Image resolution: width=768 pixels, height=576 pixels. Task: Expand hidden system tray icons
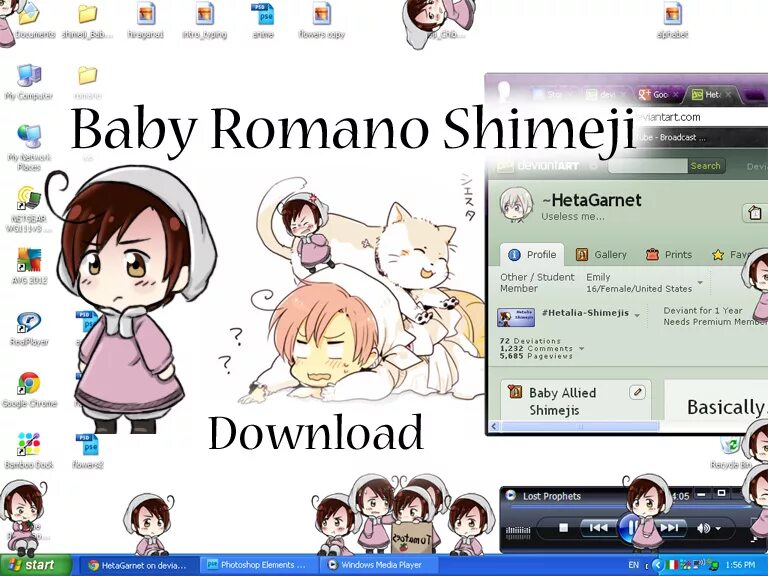tap(658, 565)
